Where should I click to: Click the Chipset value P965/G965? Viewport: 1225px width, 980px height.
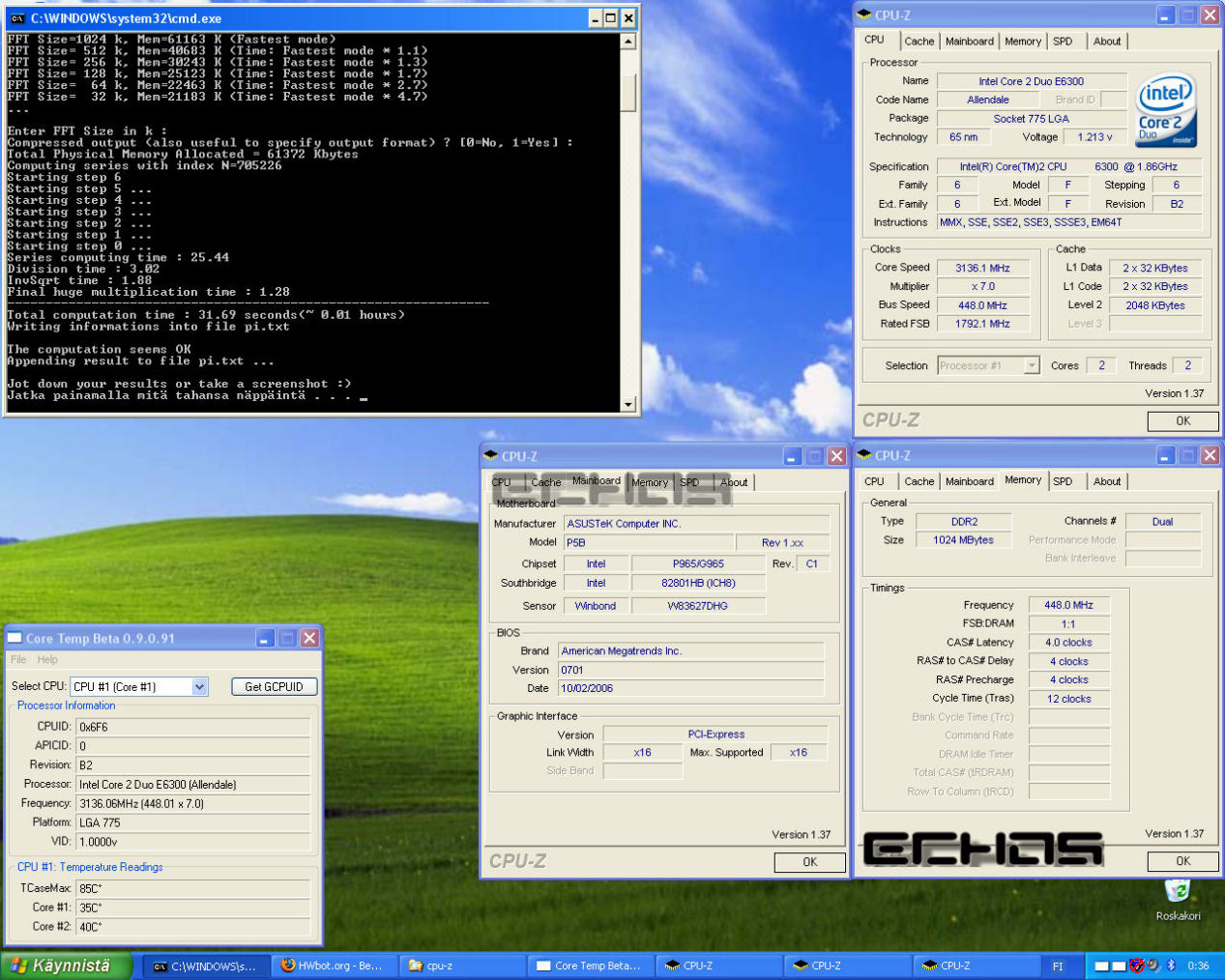click(x=698, y=563)
